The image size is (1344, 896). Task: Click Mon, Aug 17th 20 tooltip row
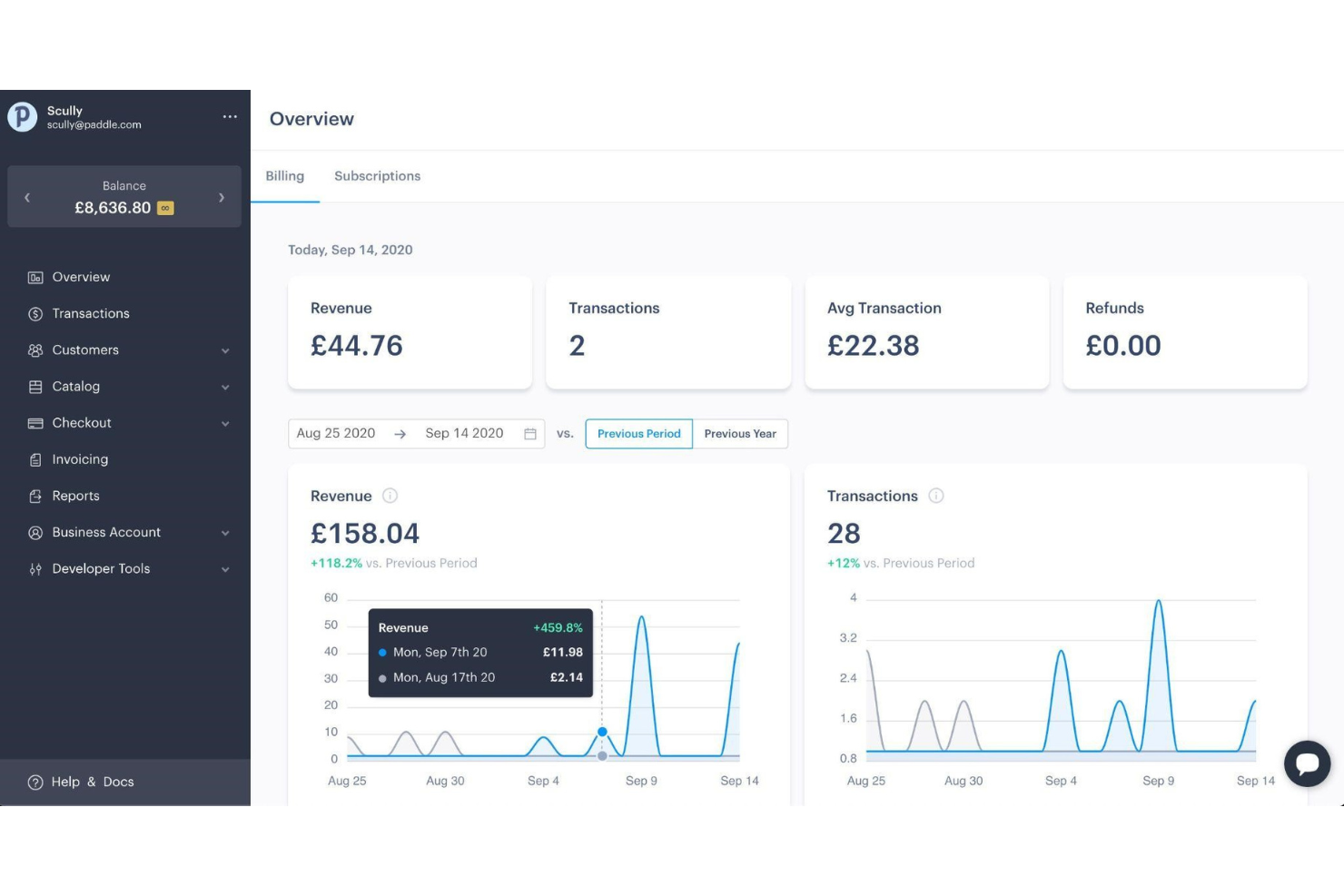480,678
